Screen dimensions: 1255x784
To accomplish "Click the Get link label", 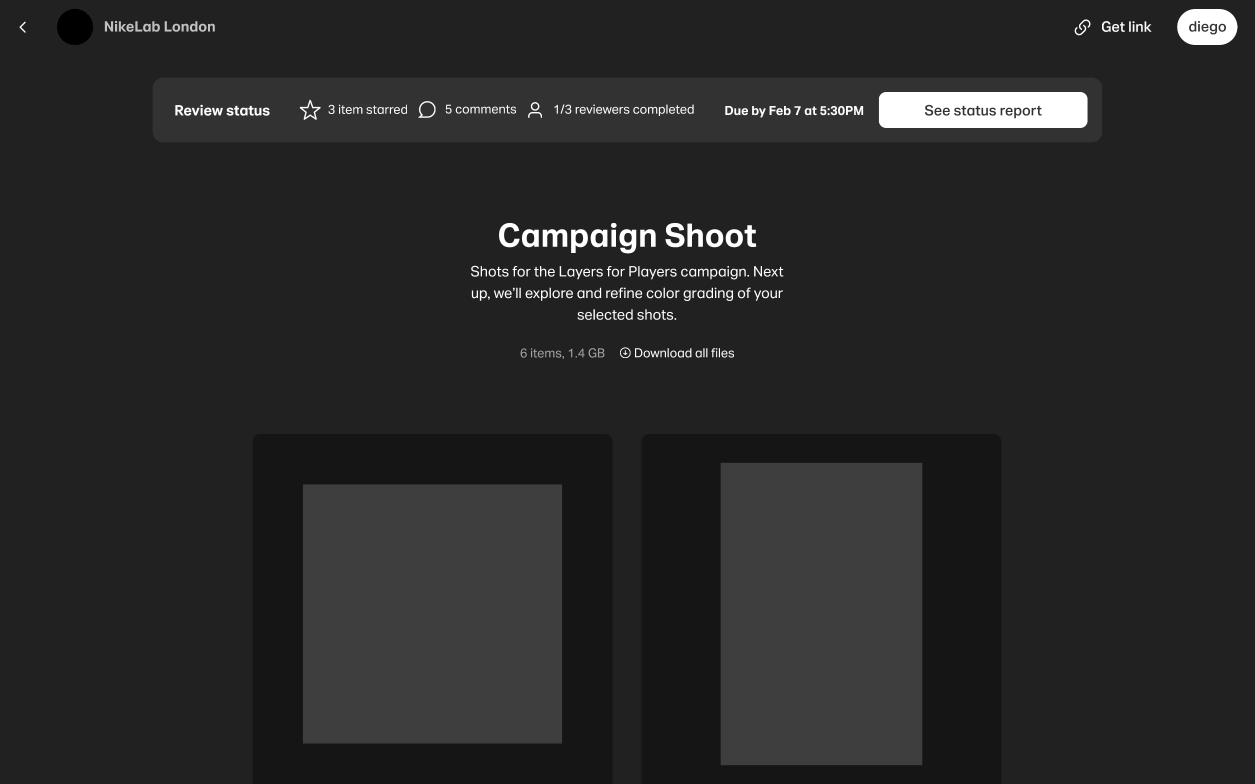I will (x=1126, y=27).
